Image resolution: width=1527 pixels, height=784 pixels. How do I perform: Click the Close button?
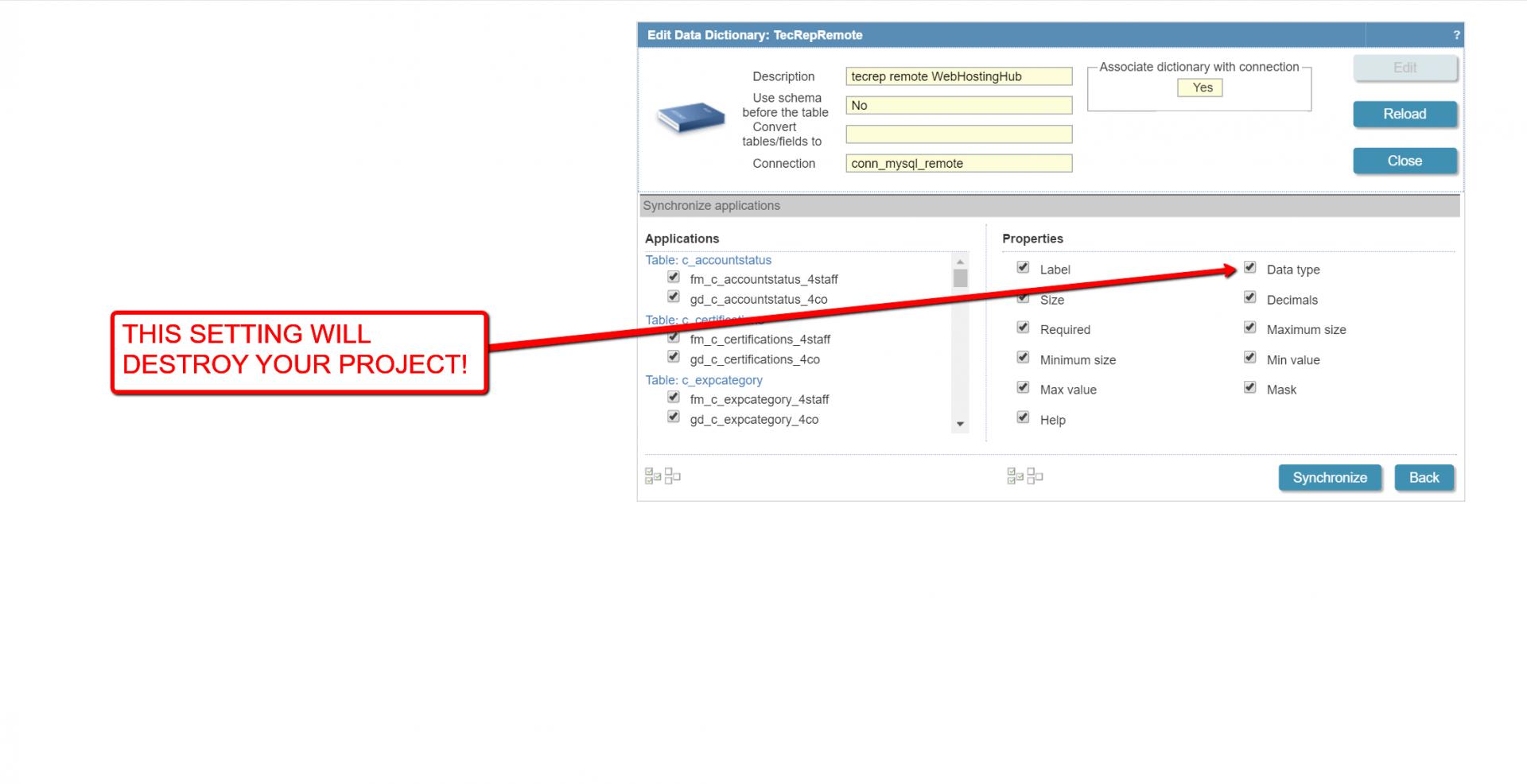[1405, 161]
